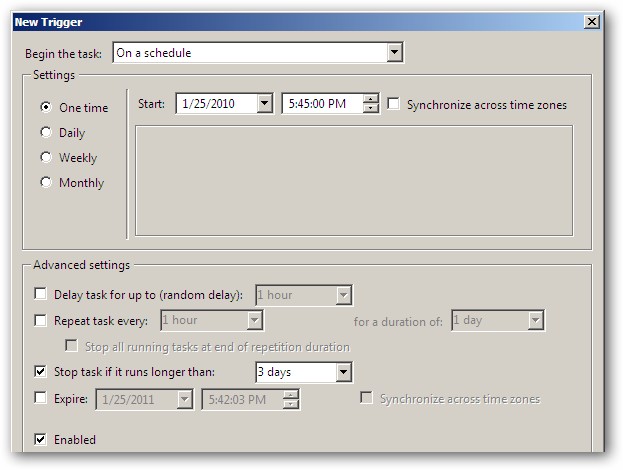The image size is (623, 470).
Task: Enable 'Repeat task every' checkbox
Action: 40,320
